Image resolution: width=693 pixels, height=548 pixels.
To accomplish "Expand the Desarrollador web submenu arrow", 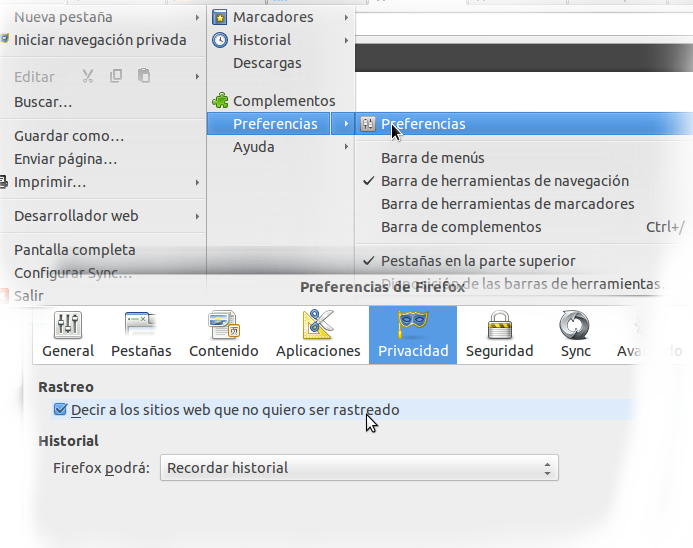I will 197,217.
